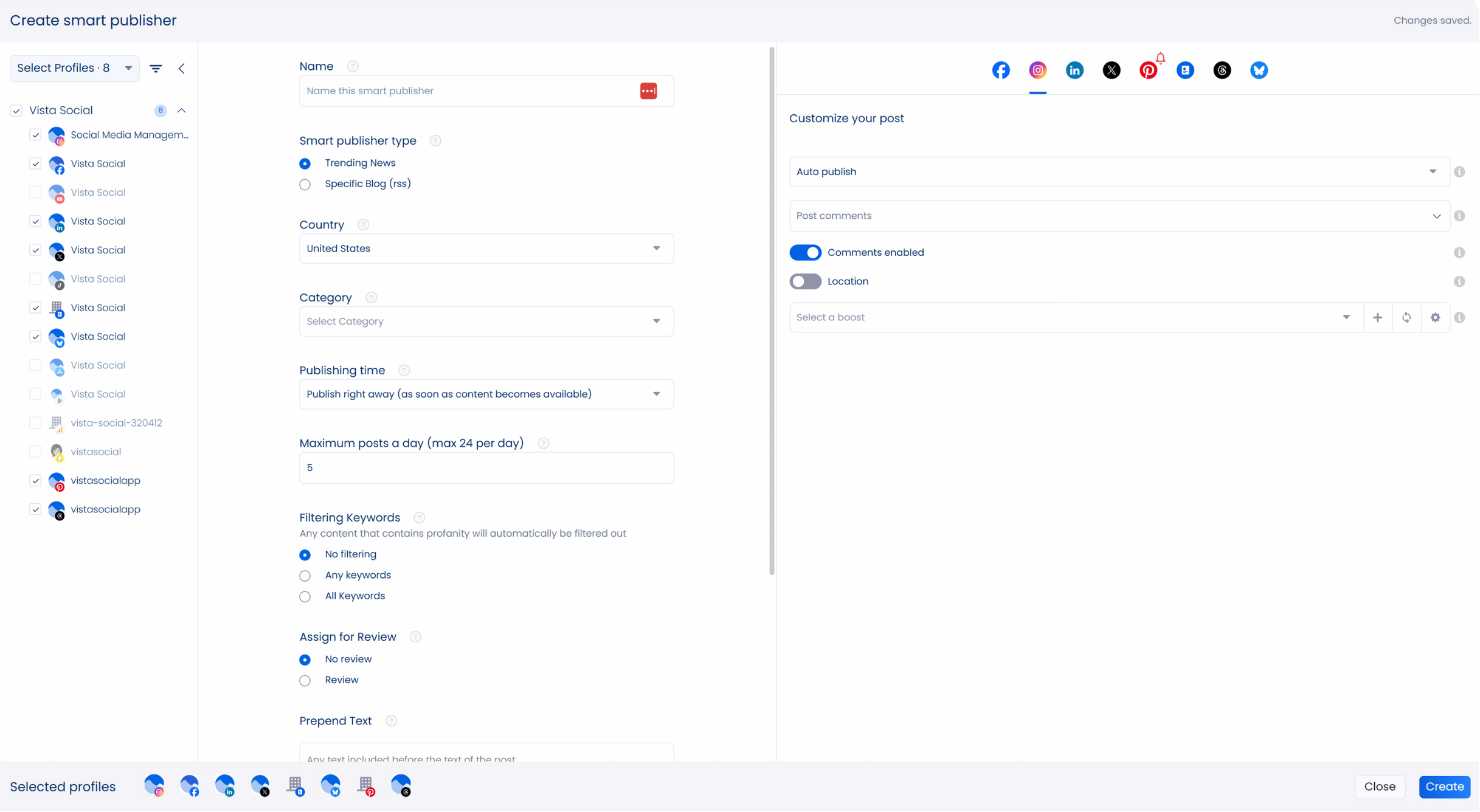Open the Select Category dropdown

(486, 322)
